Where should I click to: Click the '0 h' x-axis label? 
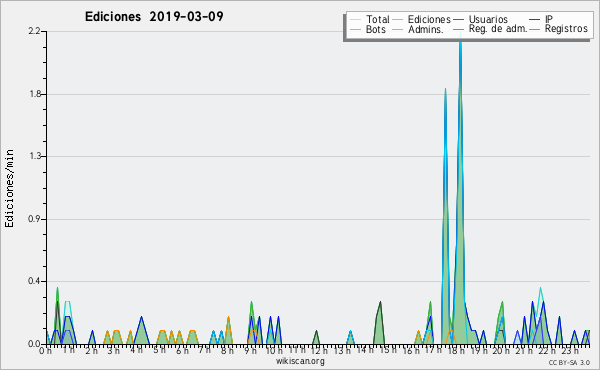coord(45,351)
